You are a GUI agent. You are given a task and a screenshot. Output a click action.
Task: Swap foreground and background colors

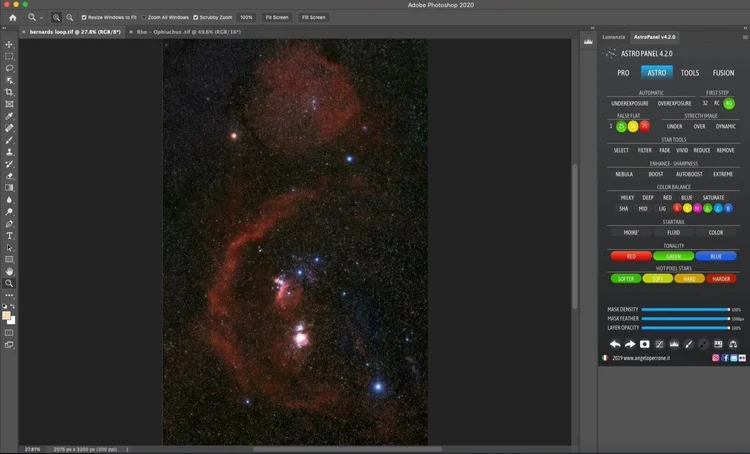(12, 306)
